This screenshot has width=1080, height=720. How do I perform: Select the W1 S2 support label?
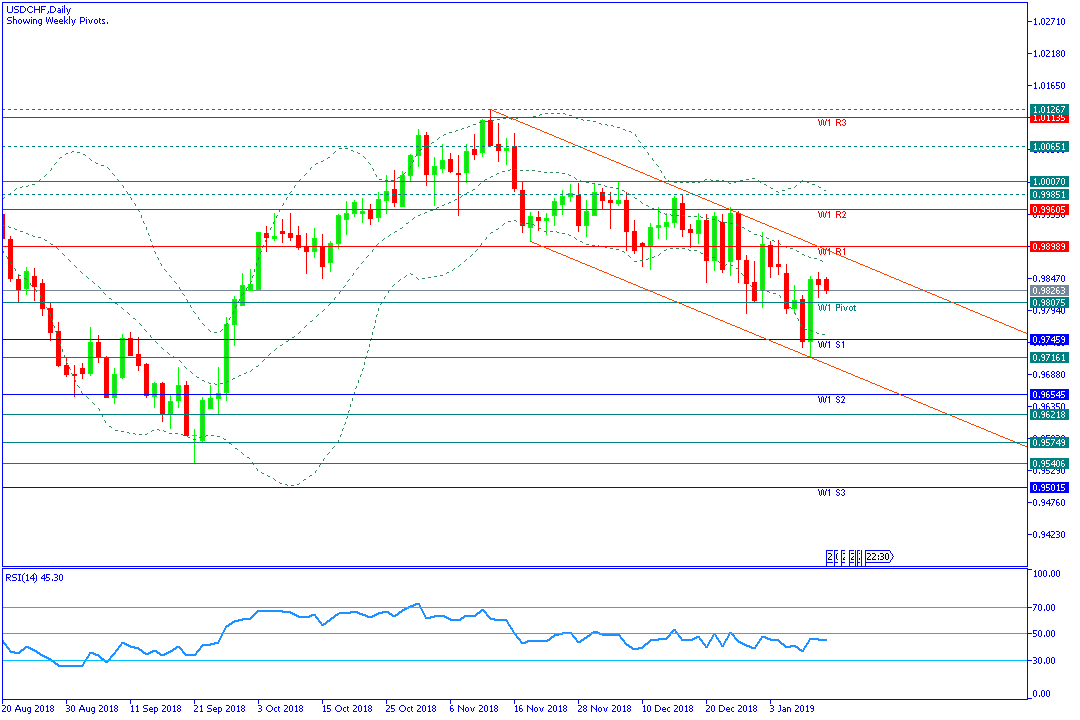click(x=831, y=400)
